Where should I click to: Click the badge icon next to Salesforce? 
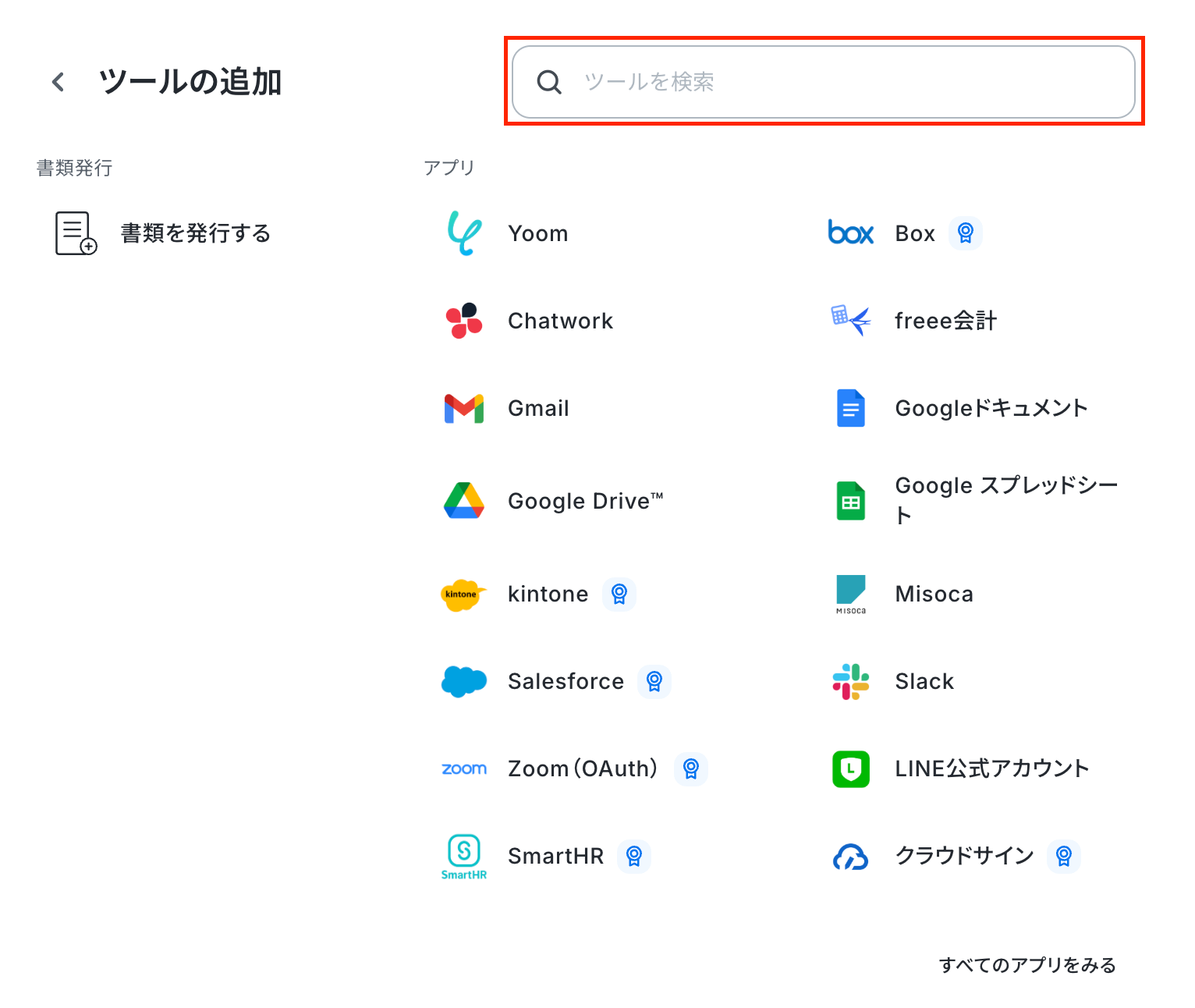click(654, 681)
